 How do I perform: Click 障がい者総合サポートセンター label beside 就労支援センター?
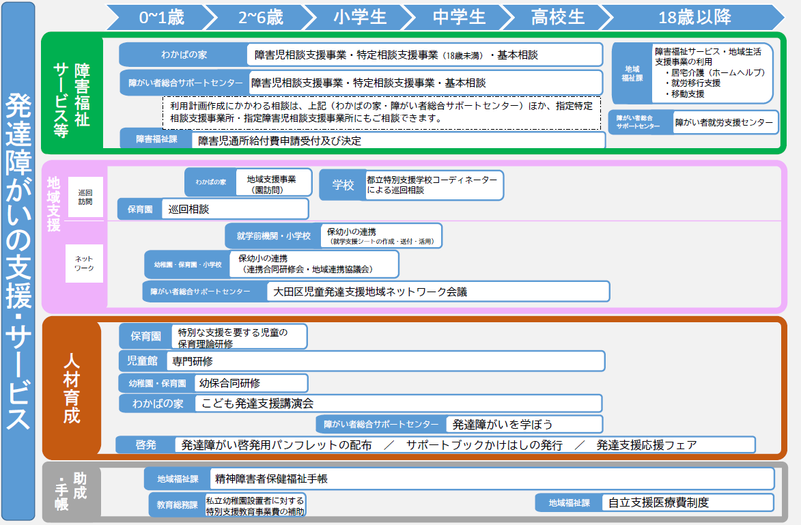pos(641,123)
